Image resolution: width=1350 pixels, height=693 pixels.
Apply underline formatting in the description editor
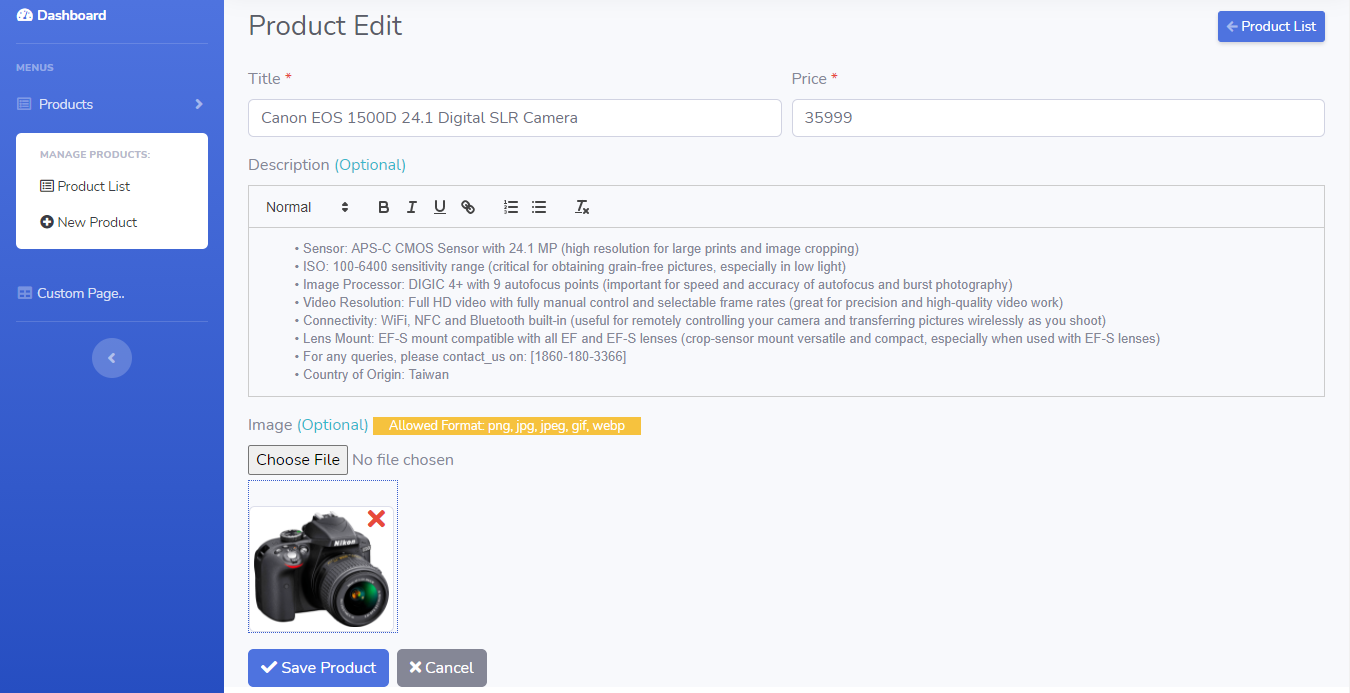point(439,207)
